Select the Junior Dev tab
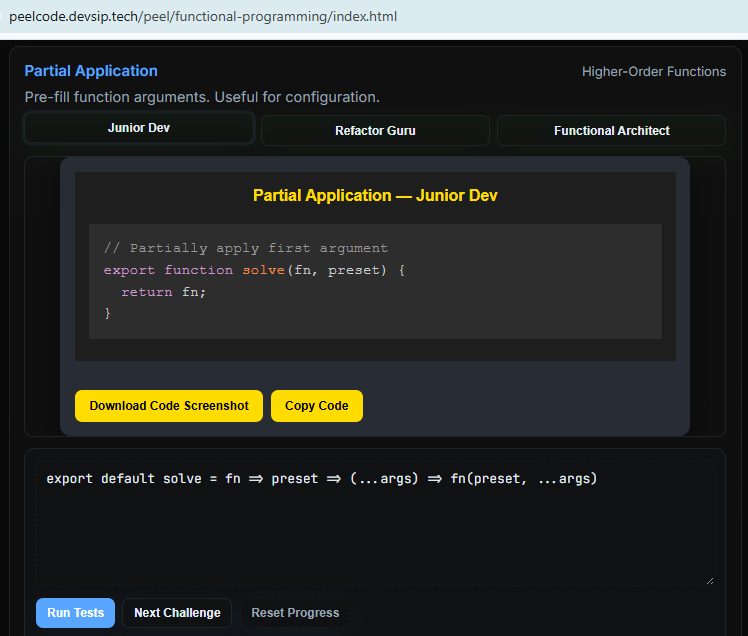Viewport: 748px width, 636px height. pos(139,128)
